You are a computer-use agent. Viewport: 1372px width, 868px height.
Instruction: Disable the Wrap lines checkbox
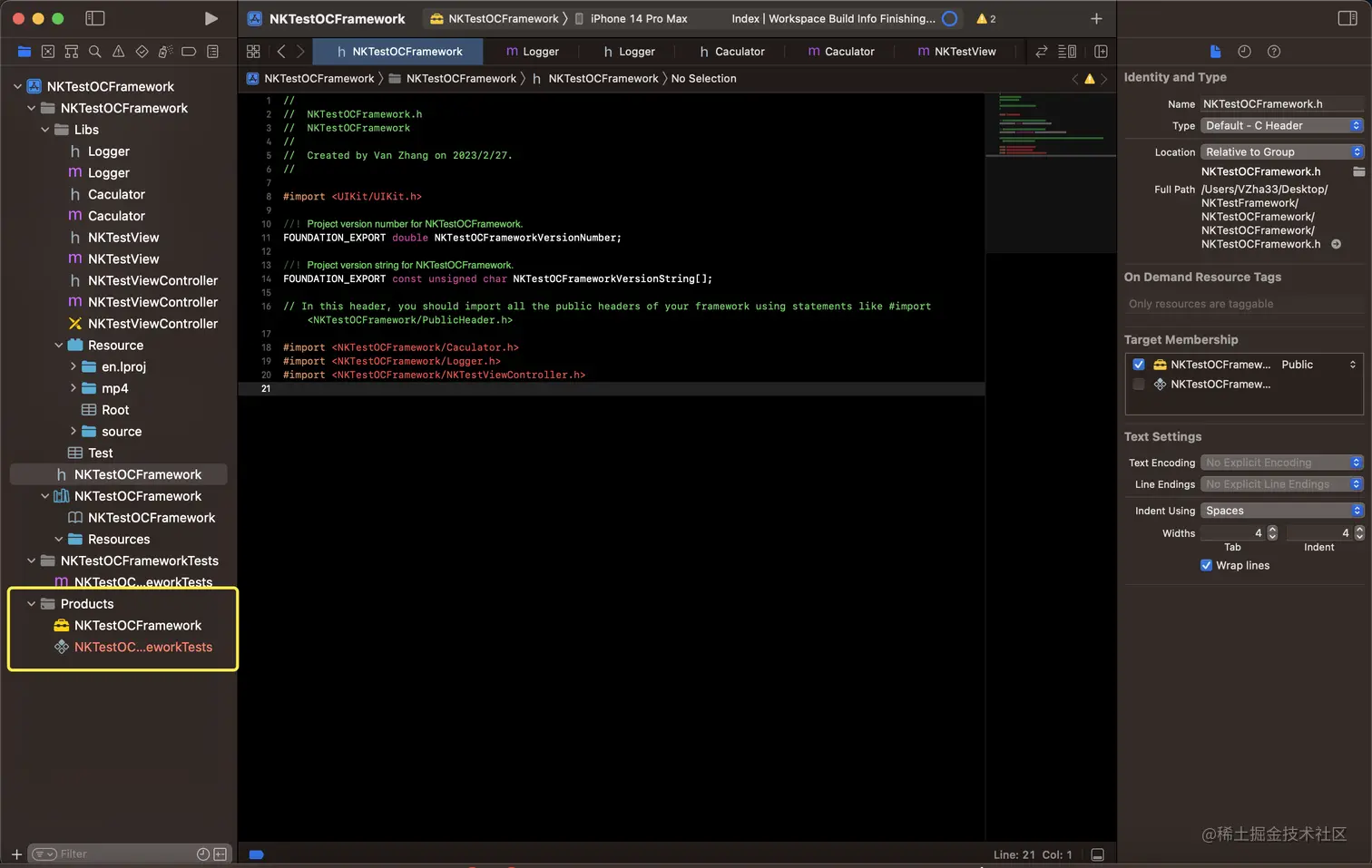[x=1206, y=565]
